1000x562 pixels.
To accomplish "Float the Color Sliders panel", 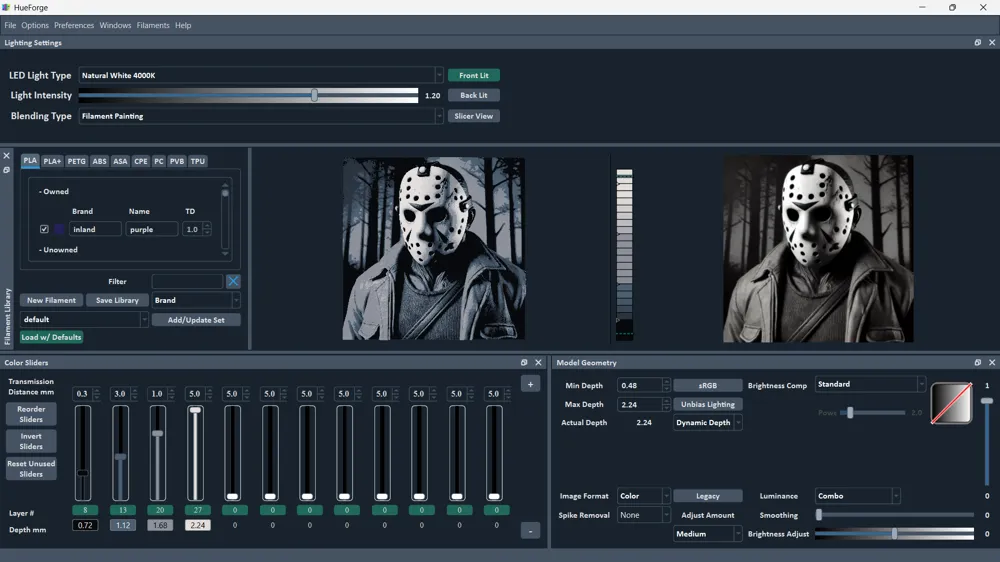I will (524, 362).
